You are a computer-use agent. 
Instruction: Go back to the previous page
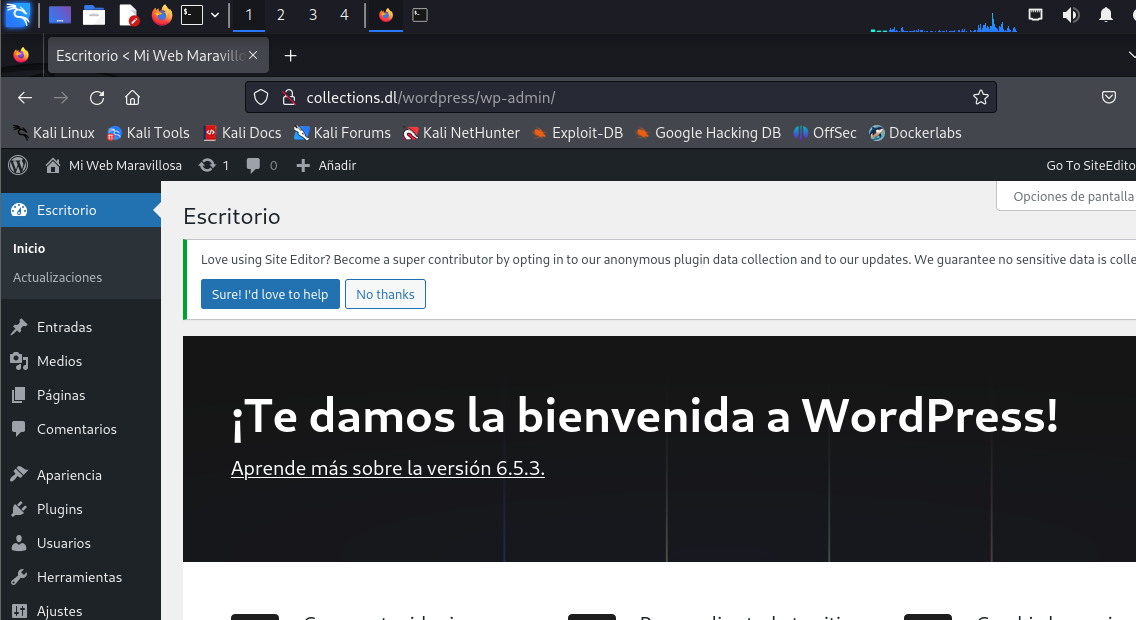pos(25,98)
